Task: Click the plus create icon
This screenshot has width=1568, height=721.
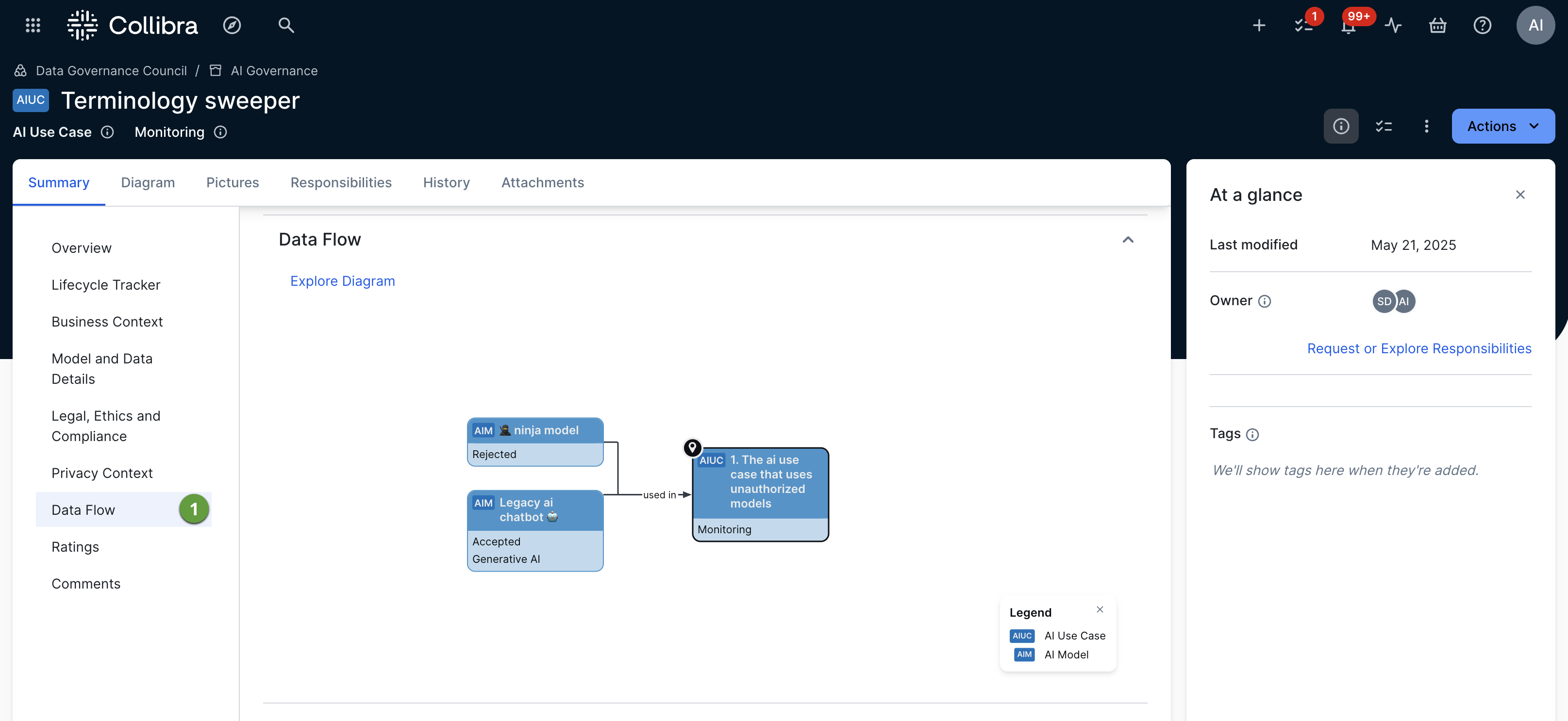Action: click(x=1259, y=25)
